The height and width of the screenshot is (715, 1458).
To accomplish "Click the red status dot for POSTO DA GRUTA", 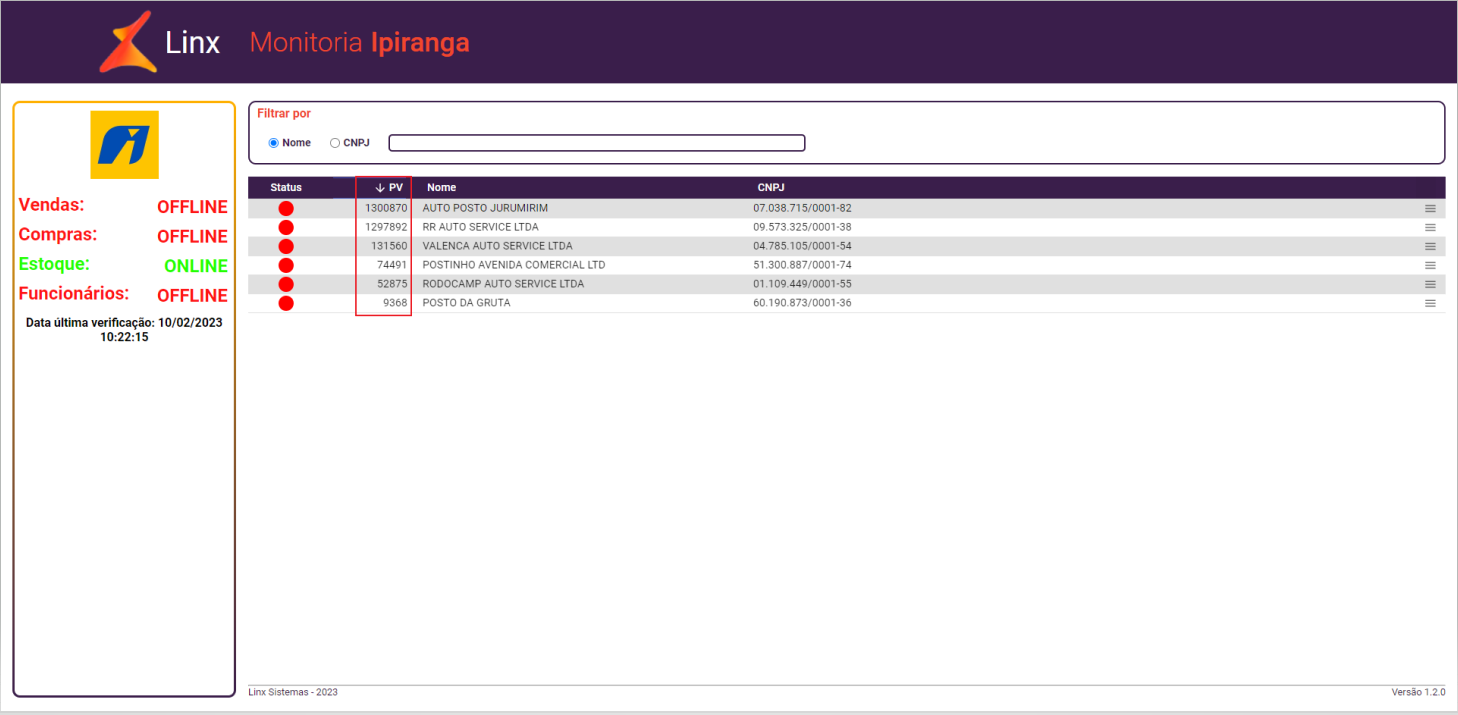I will pyautogui.click(x=286, y=303).
